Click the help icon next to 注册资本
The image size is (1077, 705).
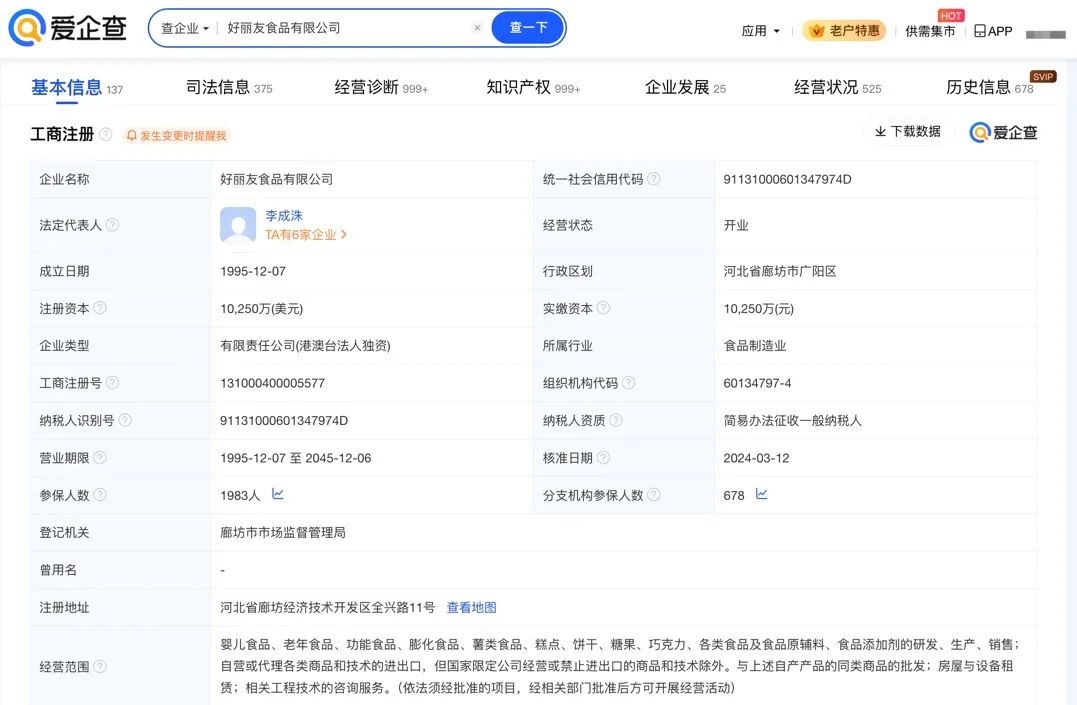(x=100, y=308)
